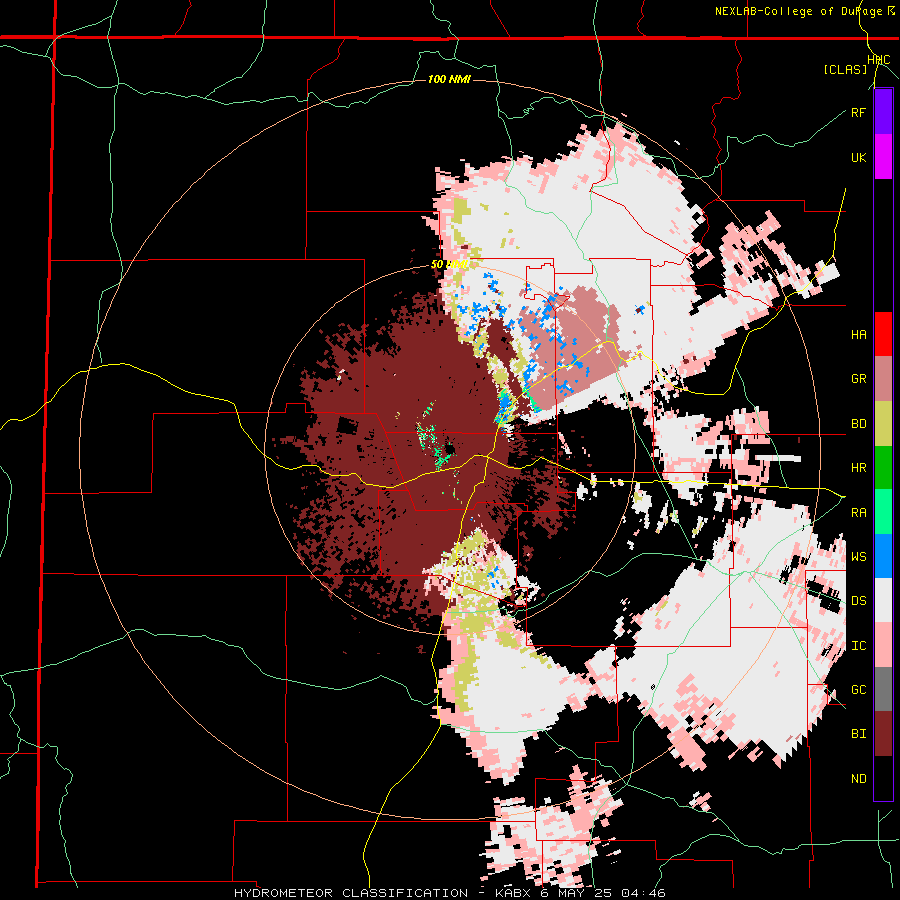Viewport: 900px width, 900px height.
Task: Select the dusty-pink GR legend swatch
Action: [883, 379]
